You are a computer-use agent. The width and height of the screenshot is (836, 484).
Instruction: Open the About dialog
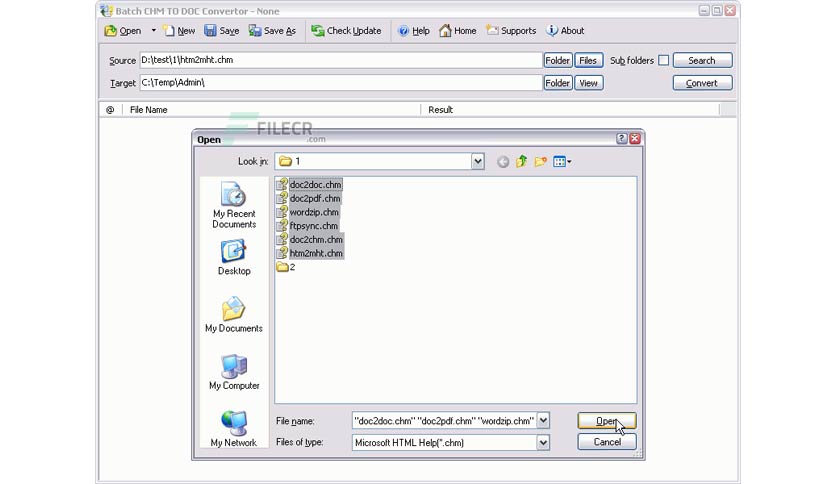click(566, 31)
